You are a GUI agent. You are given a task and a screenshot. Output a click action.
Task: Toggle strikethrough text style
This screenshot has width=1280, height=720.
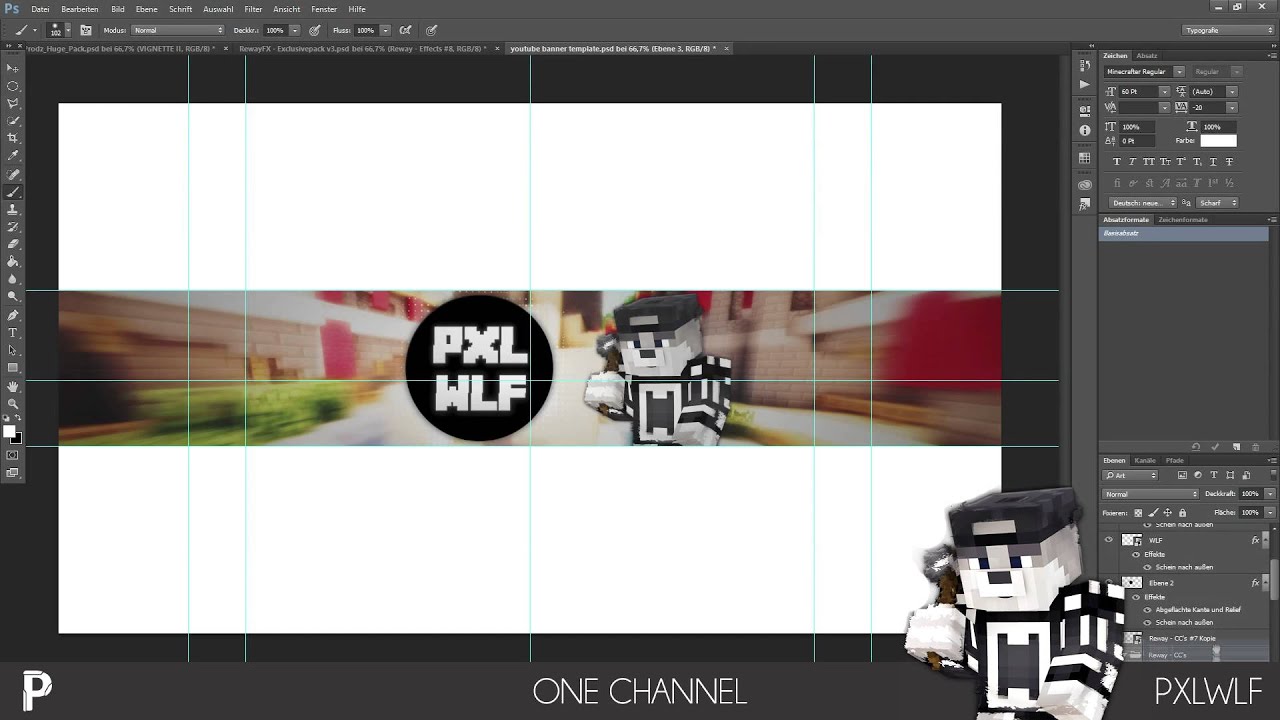pyautogui.click(x=1229, y=162)
